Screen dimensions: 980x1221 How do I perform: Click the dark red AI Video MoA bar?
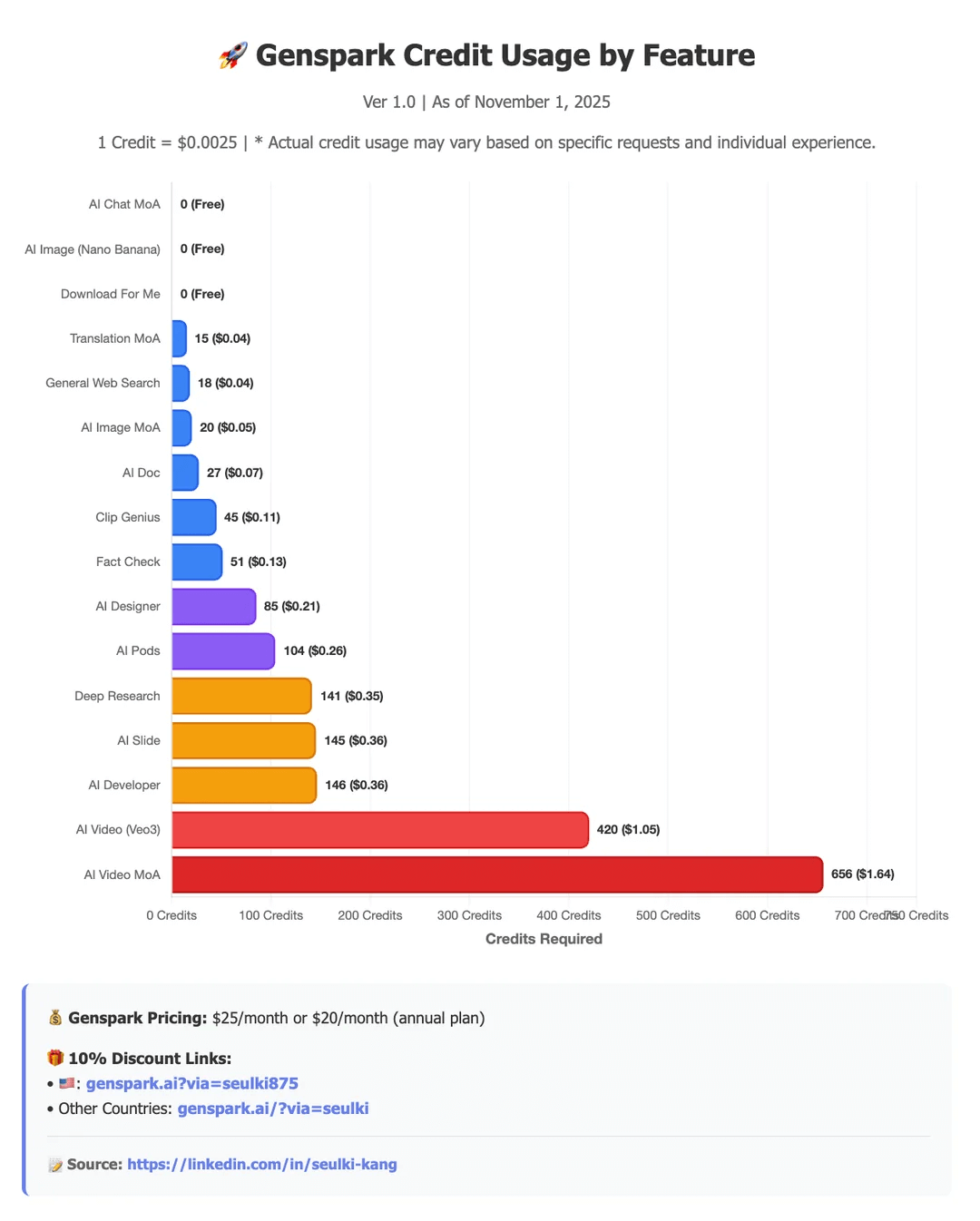tap(496, 874)
